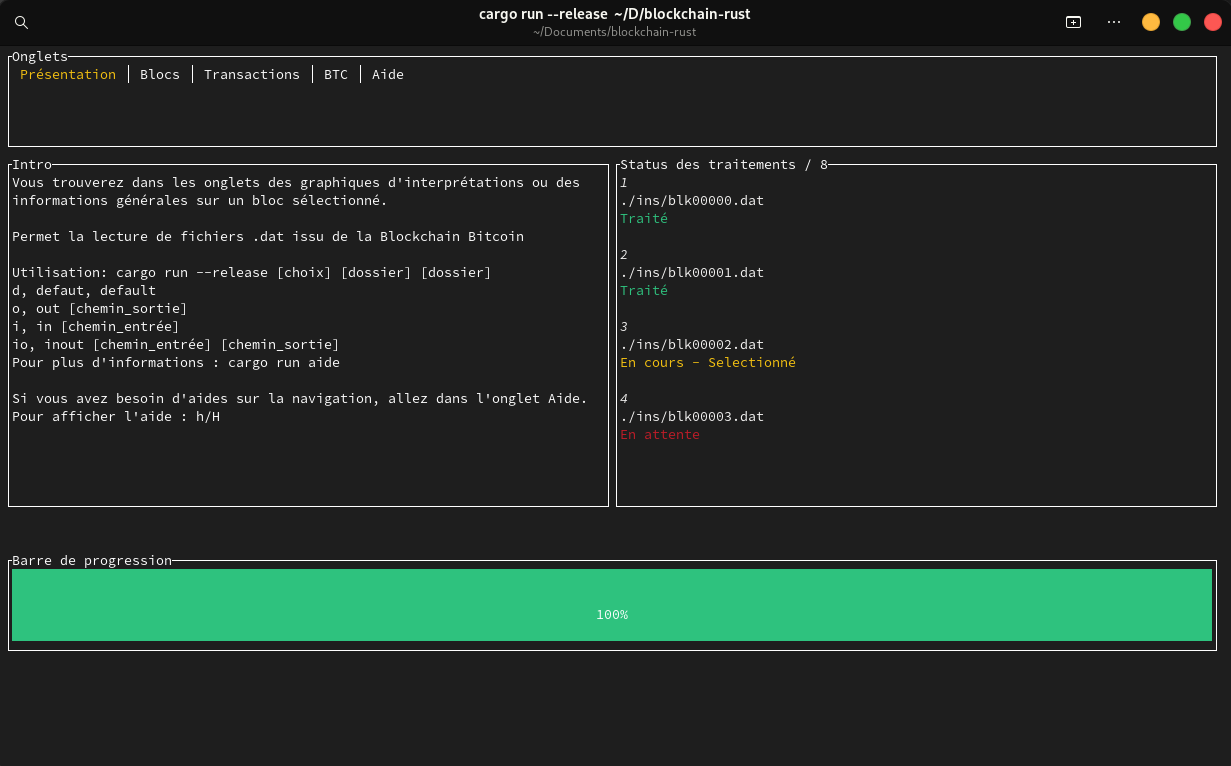Click the yellow window control circle
The height and width of the screenshot is (766, 1231).
point(1150,21)
